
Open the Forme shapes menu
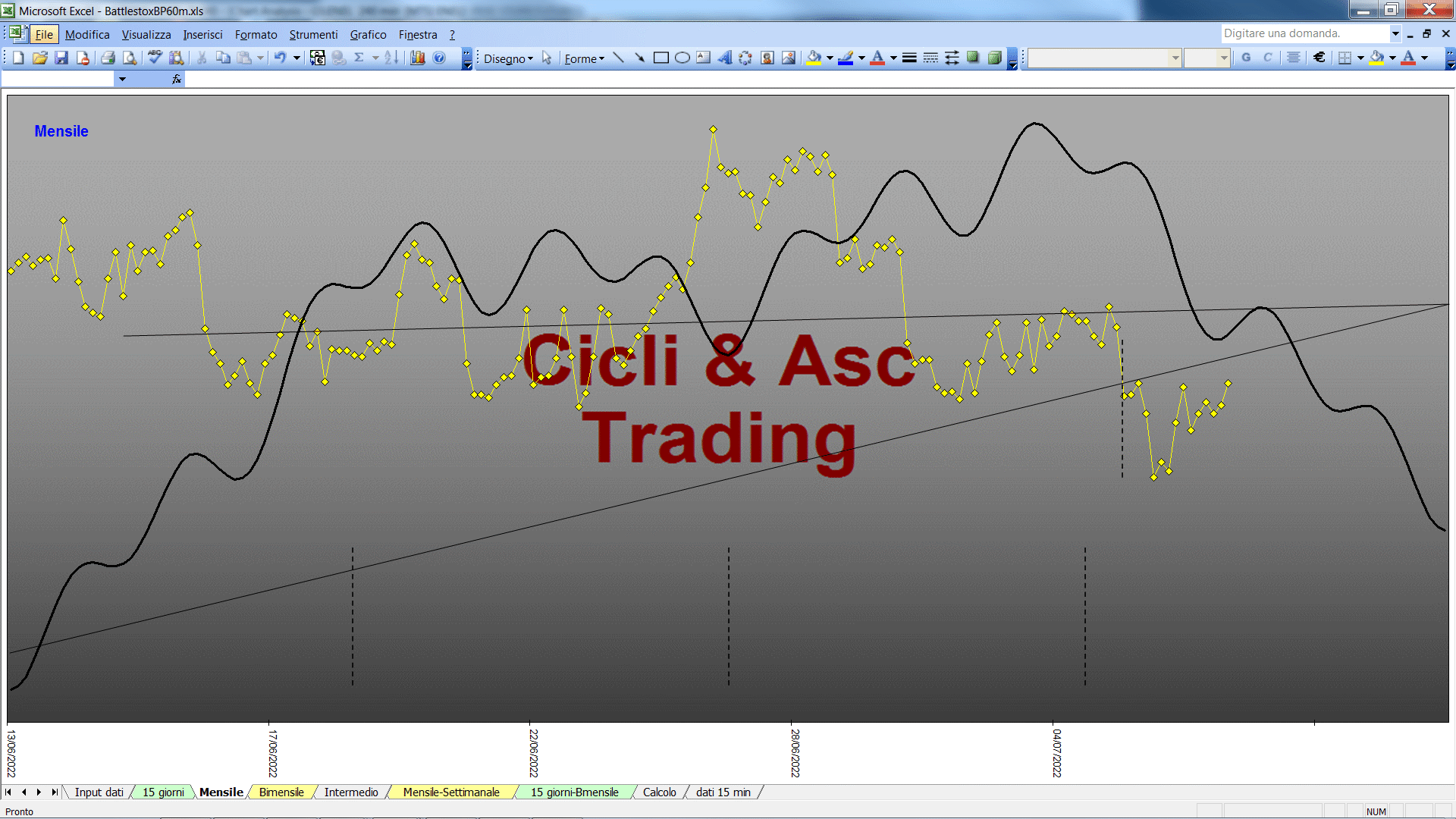click(x=584, y=58)
